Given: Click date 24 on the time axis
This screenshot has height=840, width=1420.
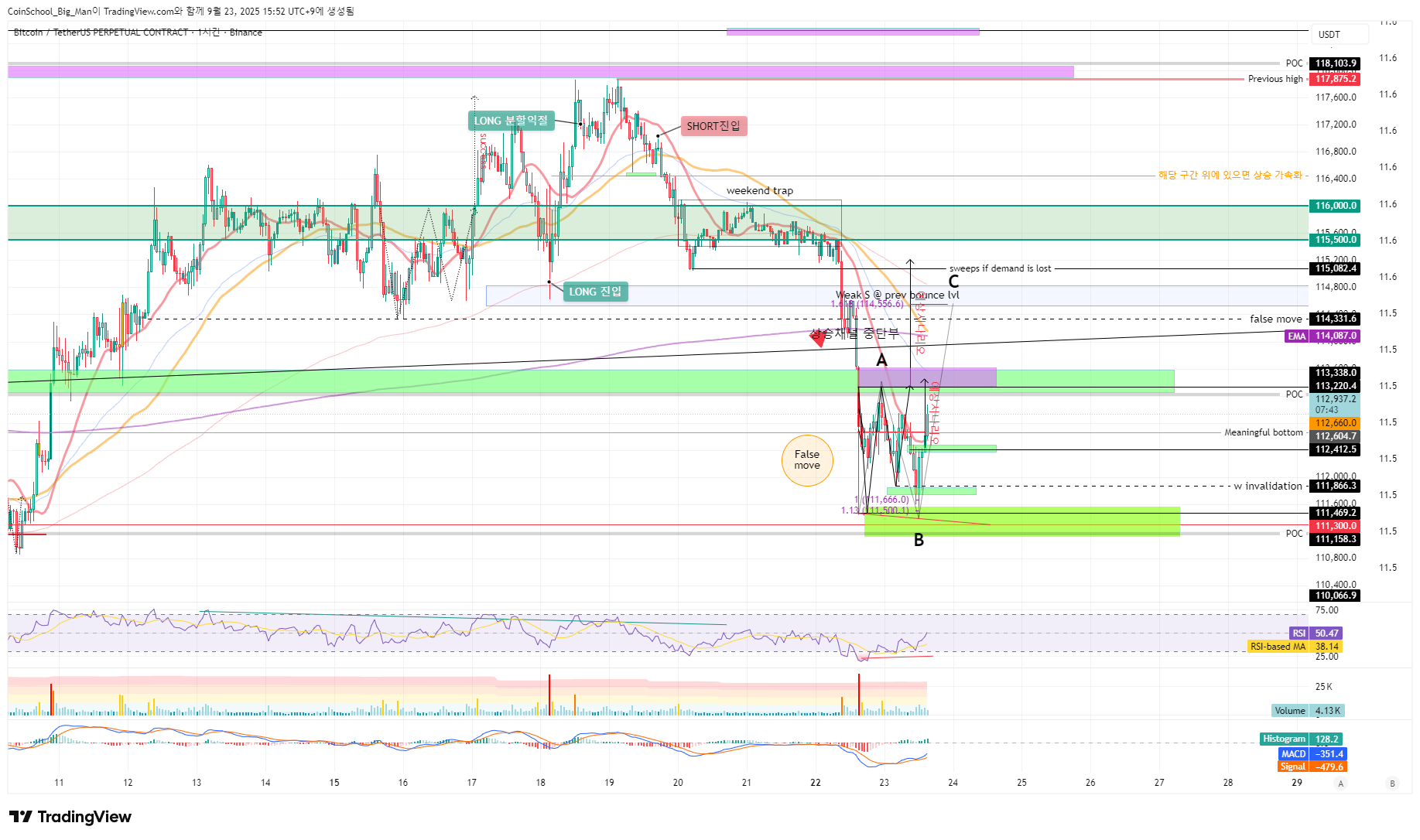Looking at the screenshot, I should pos(953,783).
